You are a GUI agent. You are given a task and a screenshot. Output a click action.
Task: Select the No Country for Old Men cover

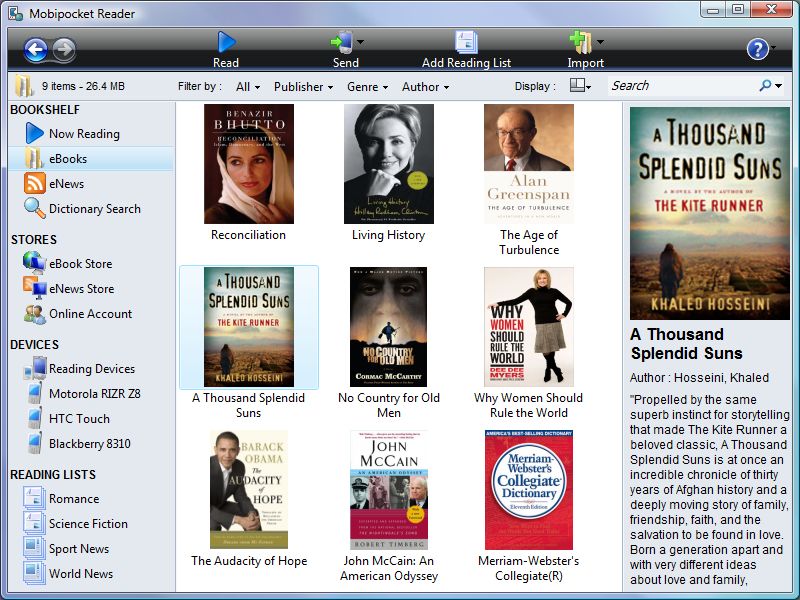389,327
